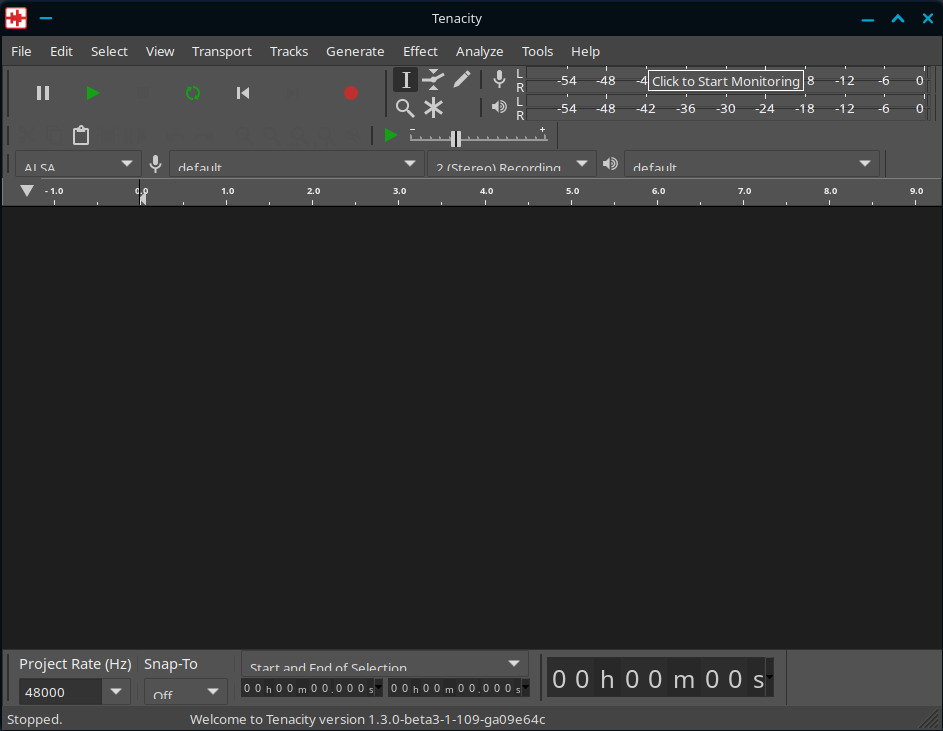Toggle loop playback

193,93
